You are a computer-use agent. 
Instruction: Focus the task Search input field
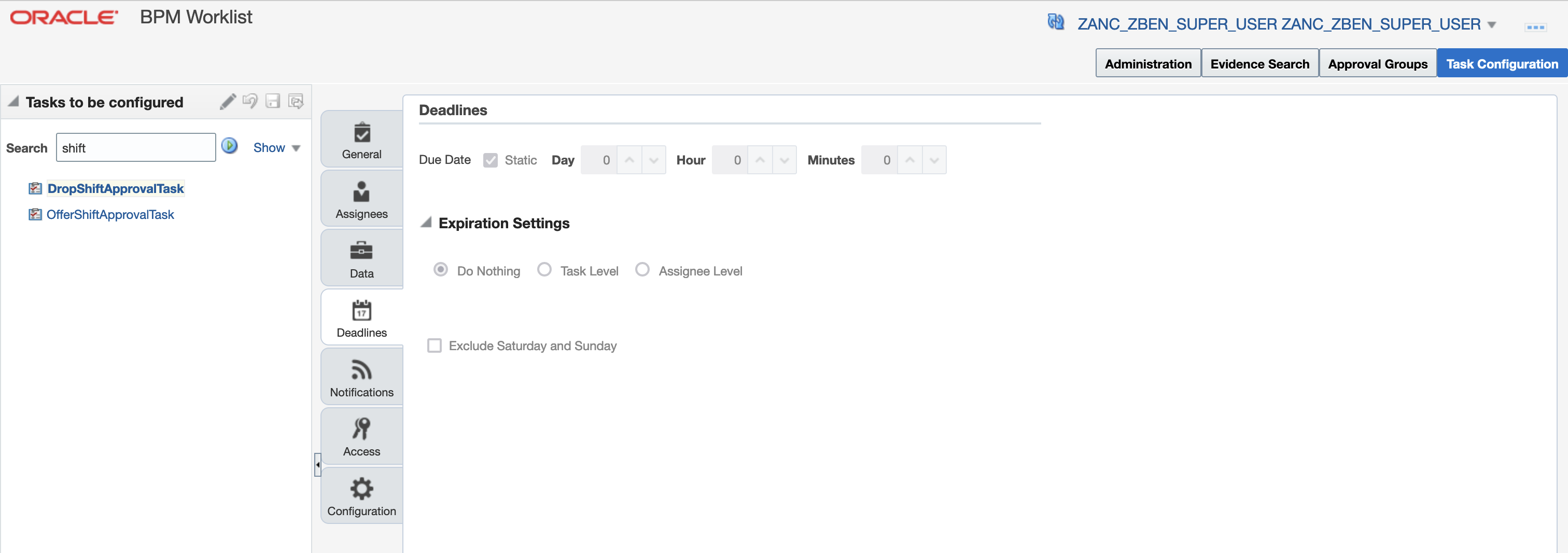click(136, 147)
